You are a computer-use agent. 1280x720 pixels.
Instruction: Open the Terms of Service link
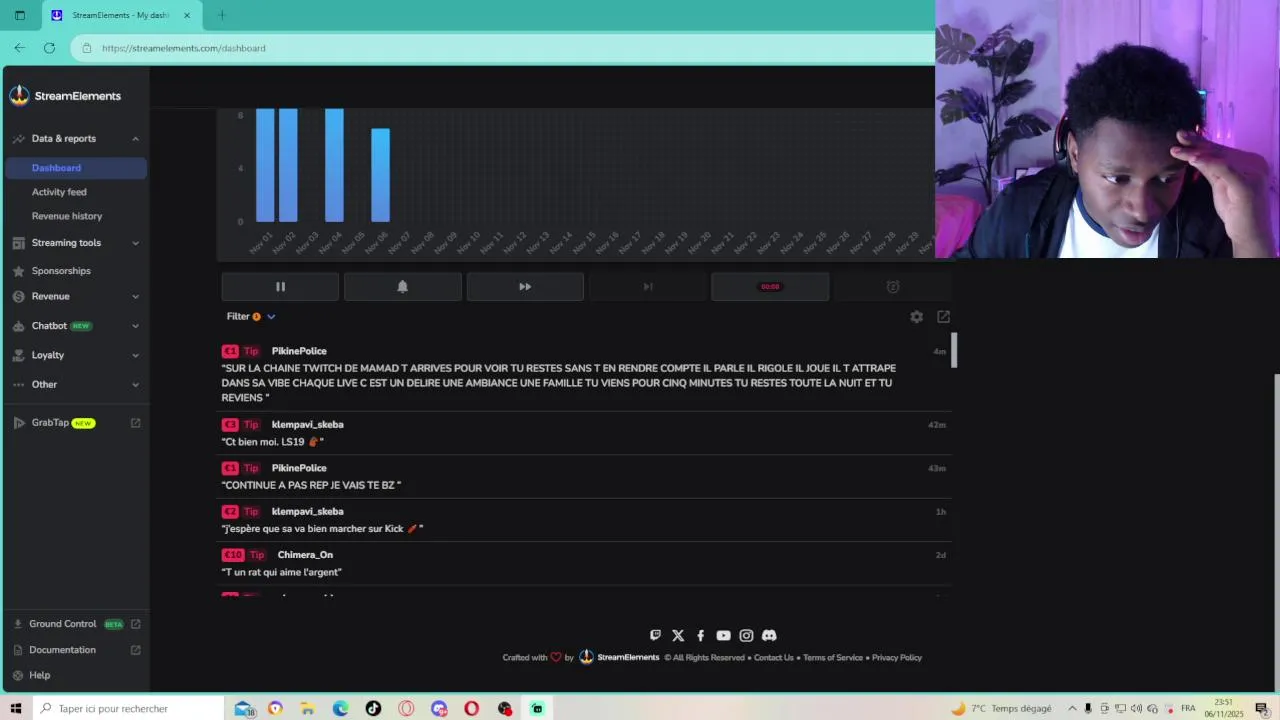833,658
